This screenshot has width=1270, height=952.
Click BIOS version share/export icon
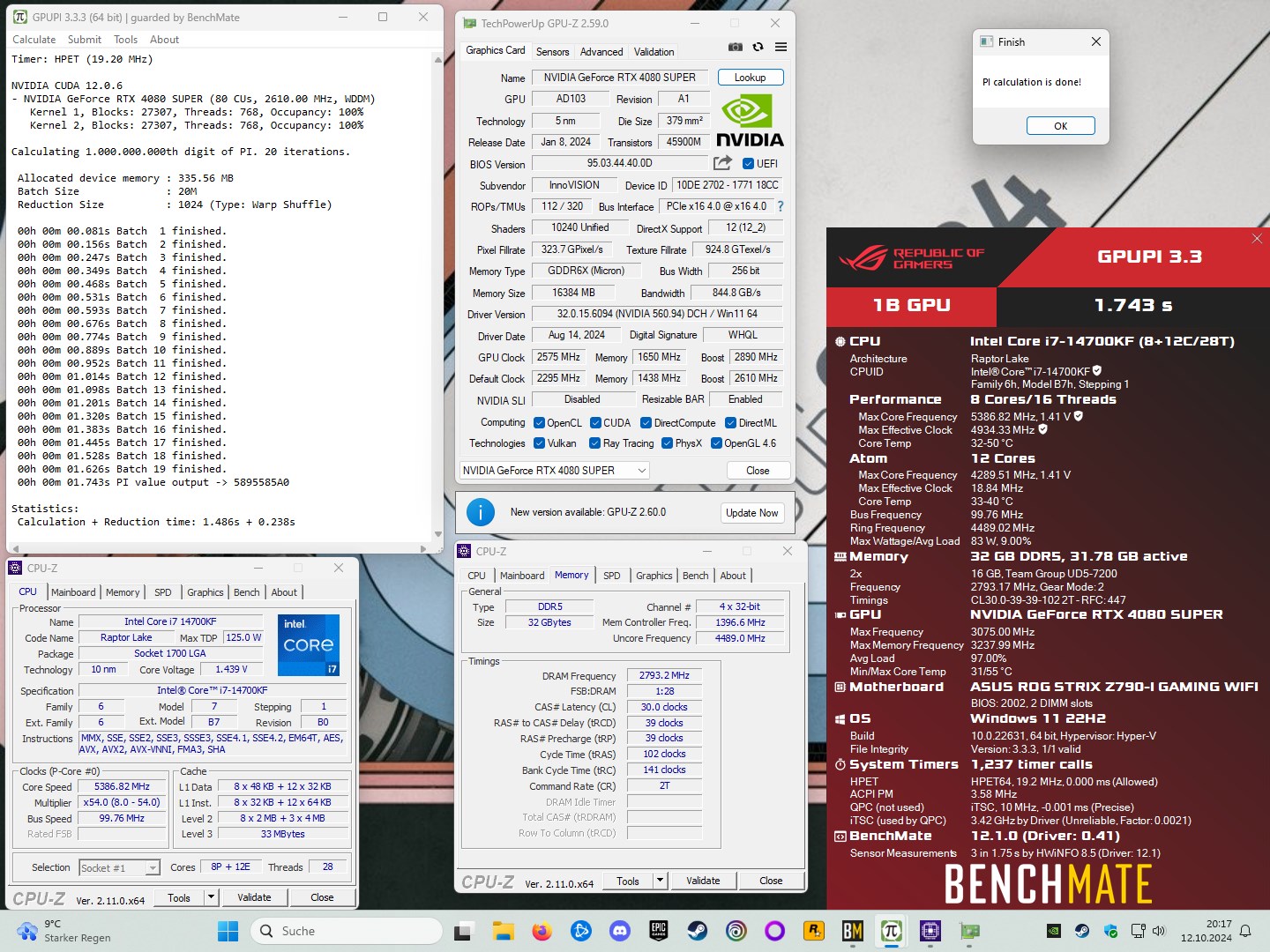722,163
